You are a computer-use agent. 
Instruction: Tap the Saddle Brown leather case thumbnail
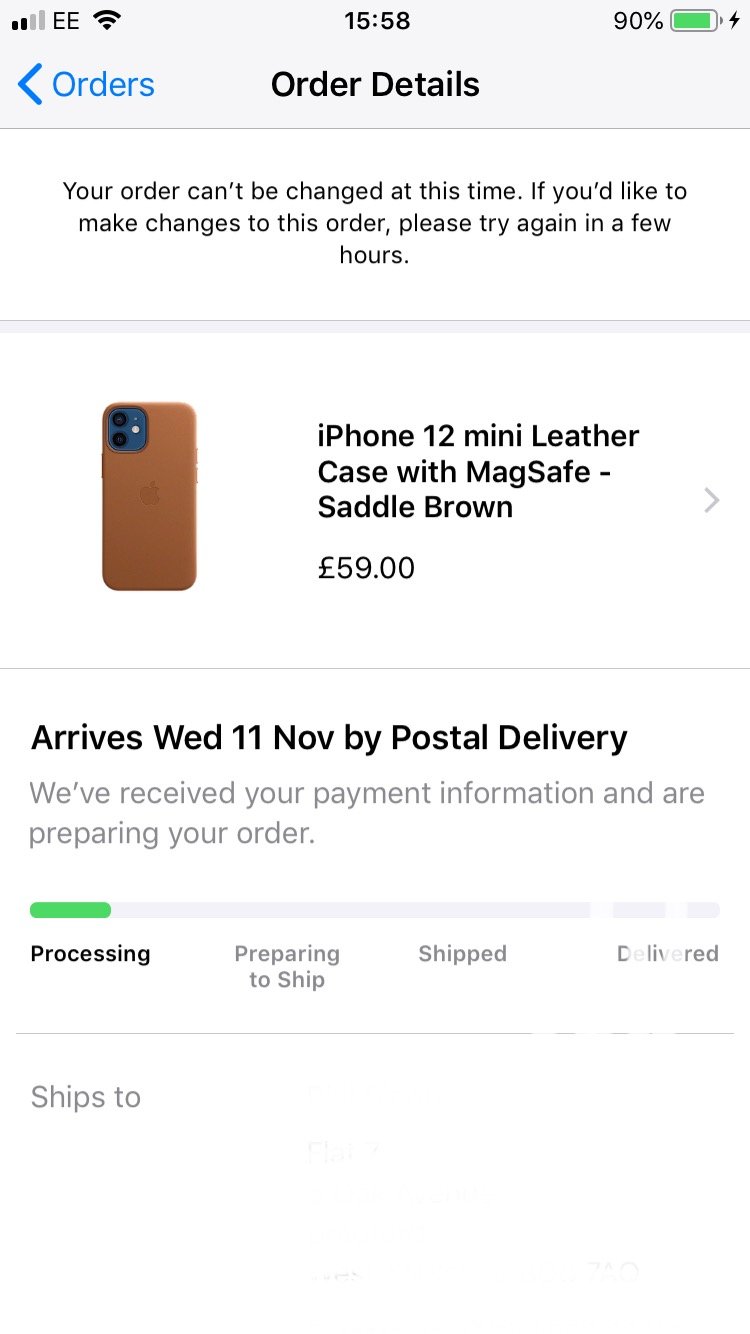click(x=149, y=497)
